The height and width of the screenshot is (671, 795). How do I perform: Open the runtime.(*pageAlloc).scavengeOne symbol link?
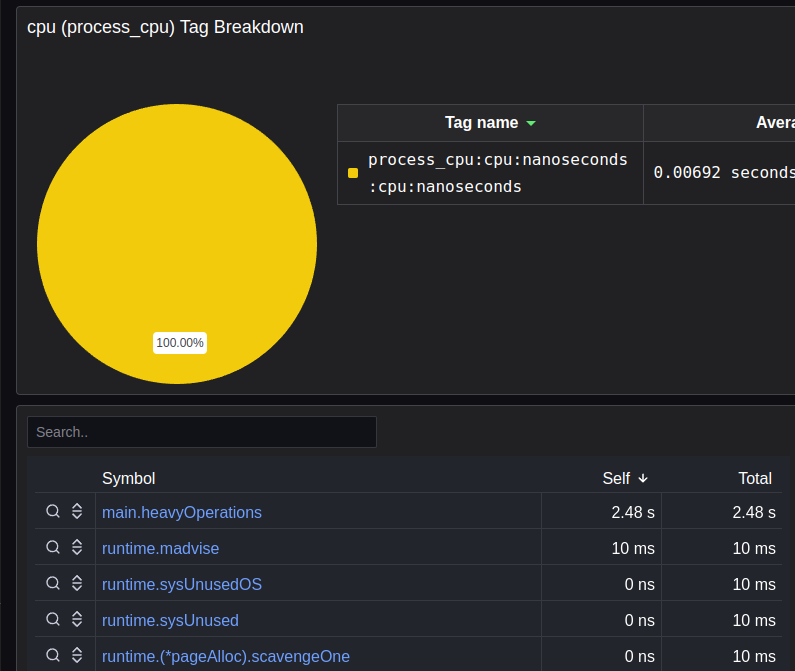click(x=226, y=656)
